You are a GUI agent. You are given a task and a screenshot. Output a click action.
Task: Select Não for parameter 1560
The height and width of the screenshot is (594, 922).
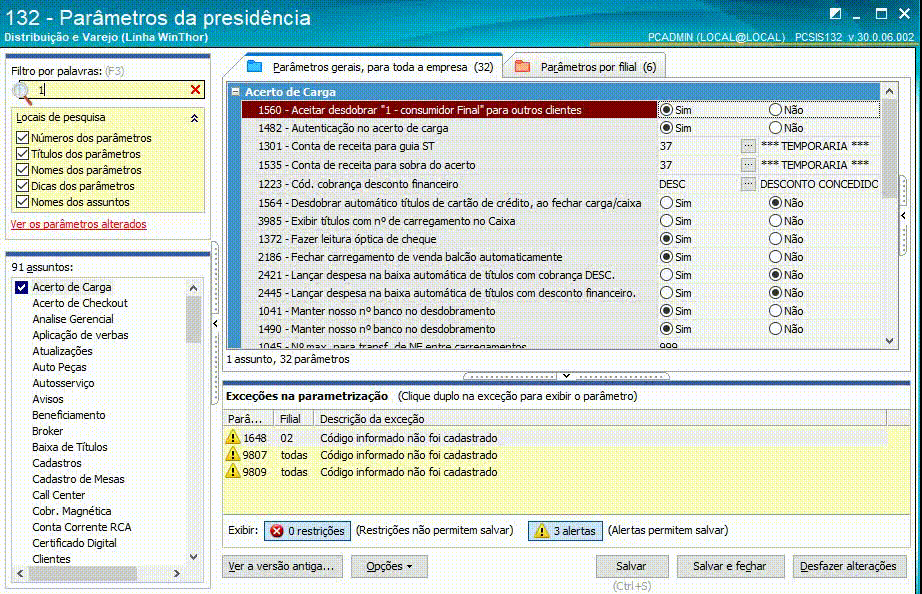(776, 110)
